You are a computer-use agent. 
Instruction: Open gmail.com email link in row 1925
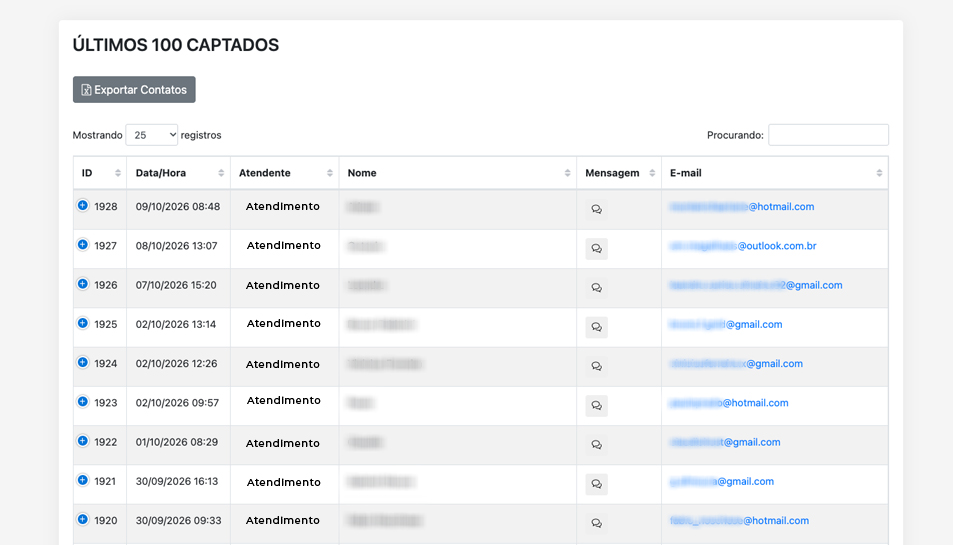click(726, 324)
